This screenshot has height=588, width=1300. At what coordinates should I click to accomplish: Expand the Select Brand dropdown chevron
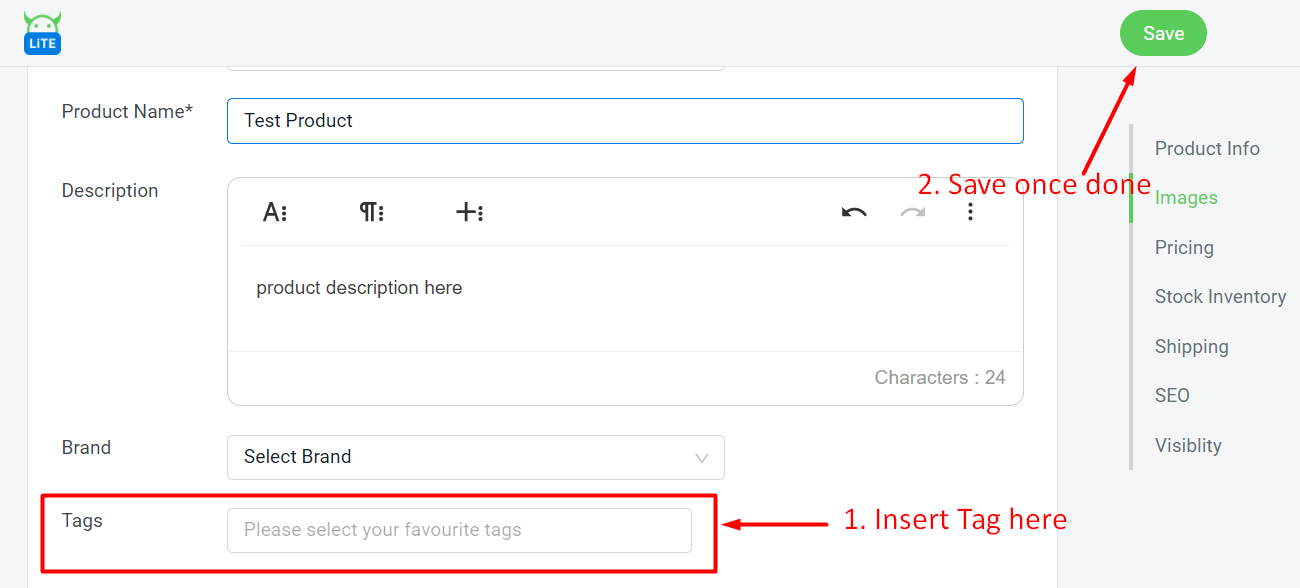(702, 458)
